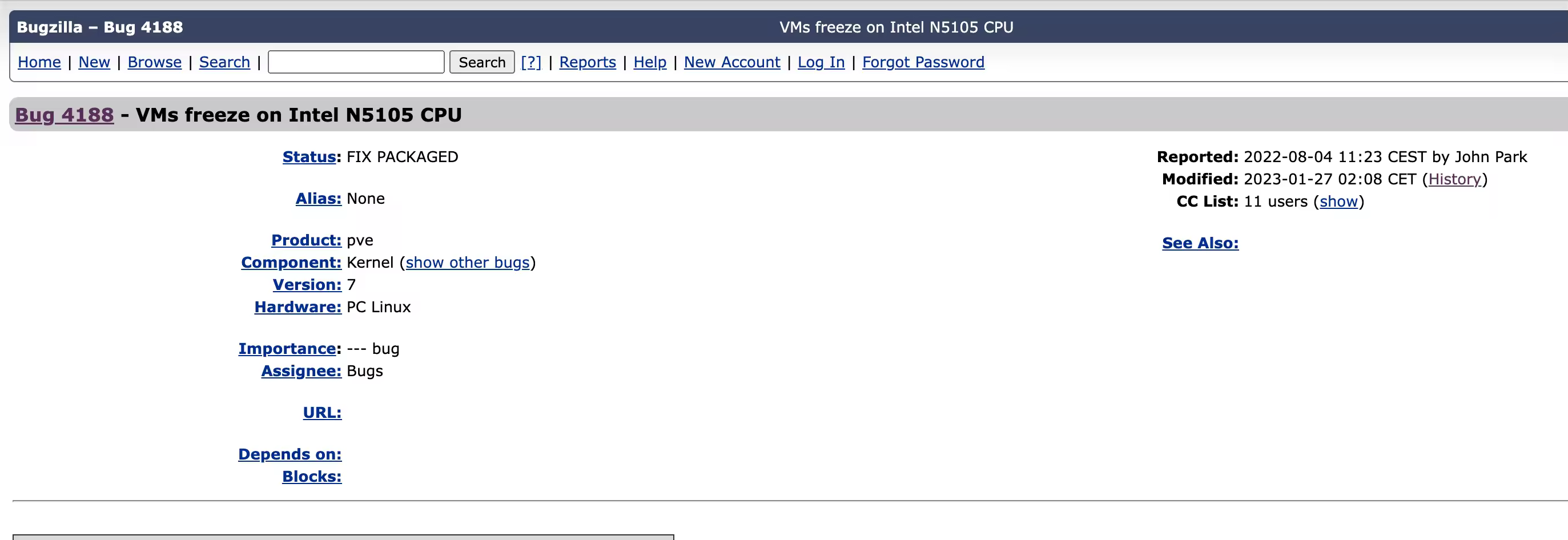Viewport: 1568px width, 540px height.
Task: Open the Browse link in header
Action: [155, 62]
